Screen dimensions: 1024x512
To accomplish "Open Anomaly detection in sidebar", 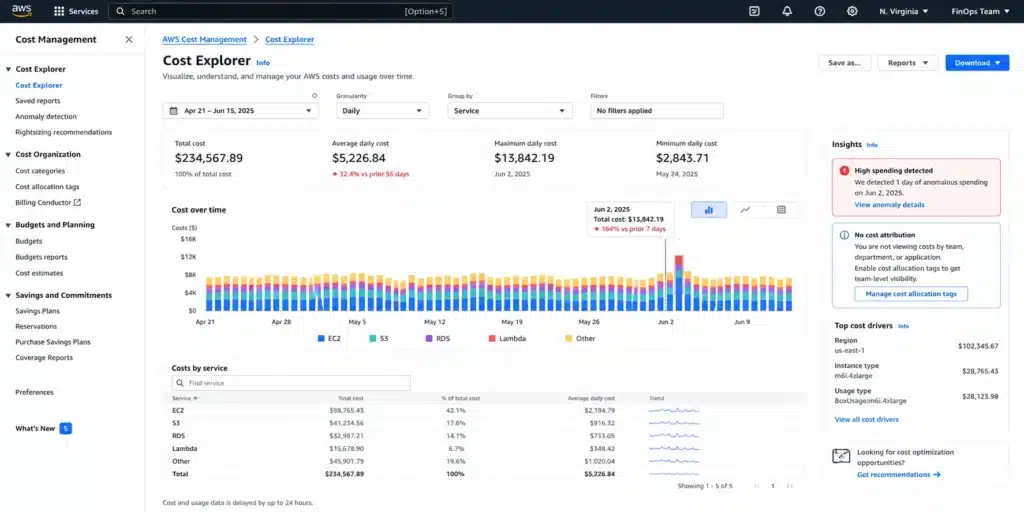I will [x=46, y=116].
